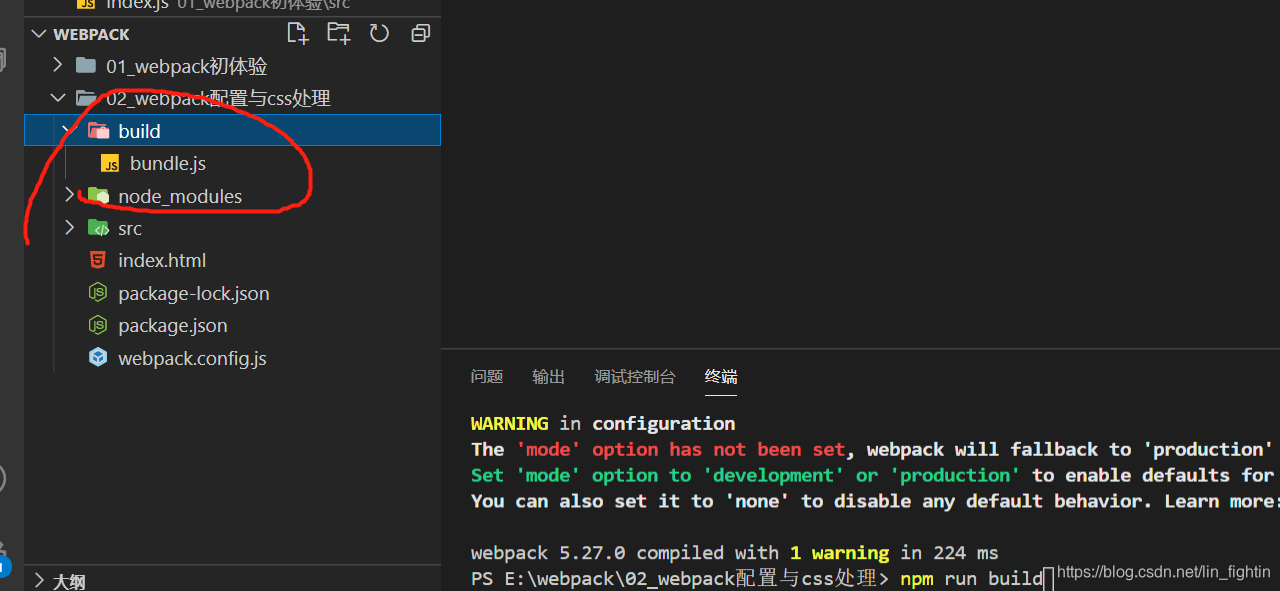
Task: Refresh the explorer with the refresh icon
Action: (x=379, y=33)
